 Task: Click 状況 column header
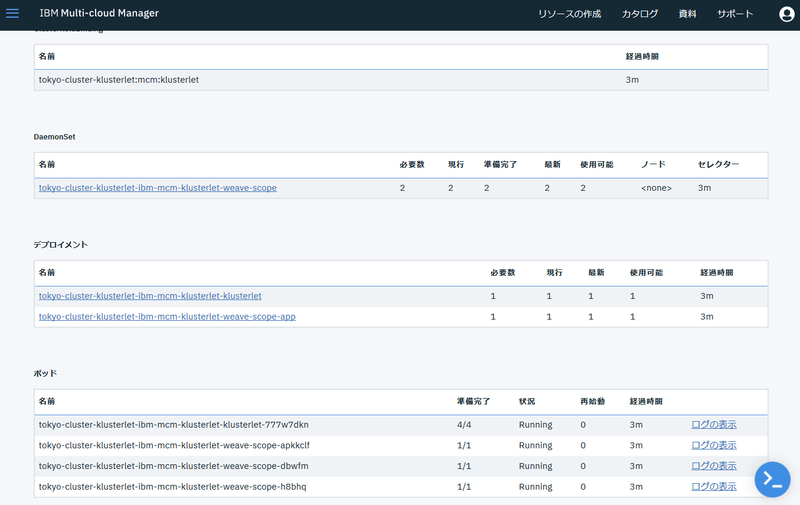[x=527, y=401]
